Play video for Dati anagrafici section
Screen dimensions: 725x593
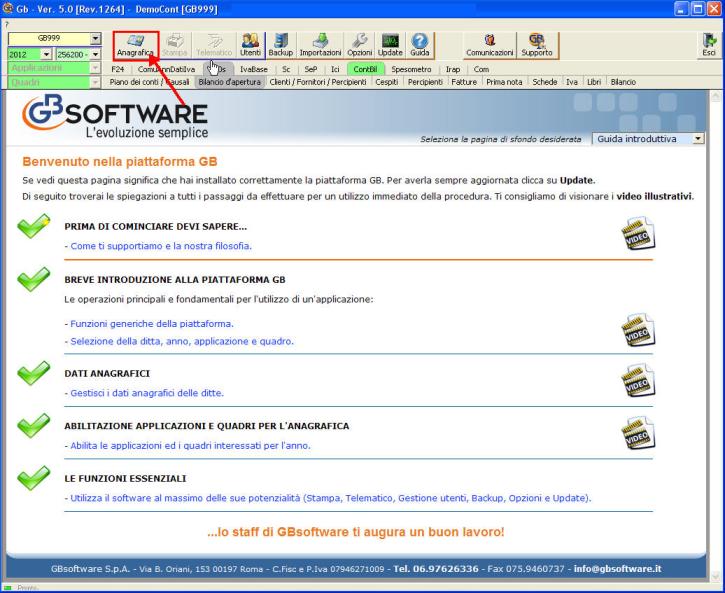(638, 381)
